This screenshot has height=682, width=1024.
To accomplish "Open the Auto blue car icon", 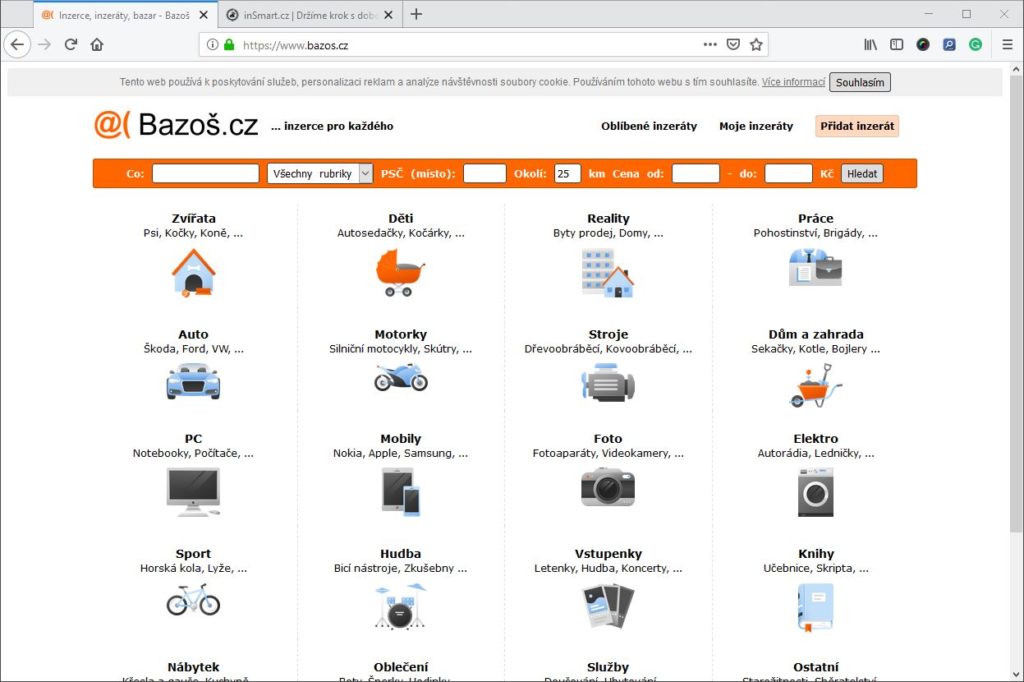I will click(193, 382).
